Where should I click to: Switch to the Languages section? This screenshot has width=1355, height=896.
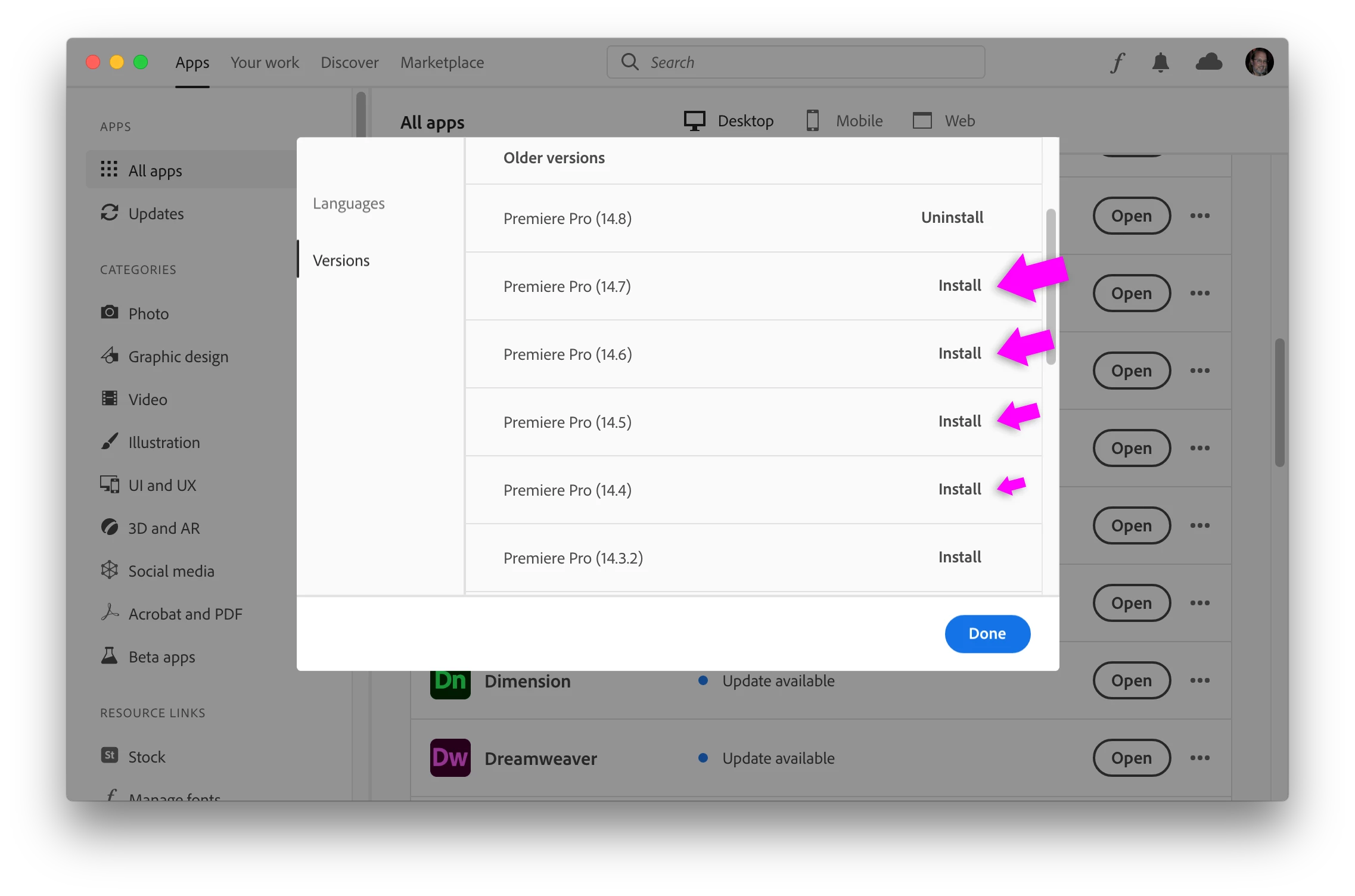349,203
